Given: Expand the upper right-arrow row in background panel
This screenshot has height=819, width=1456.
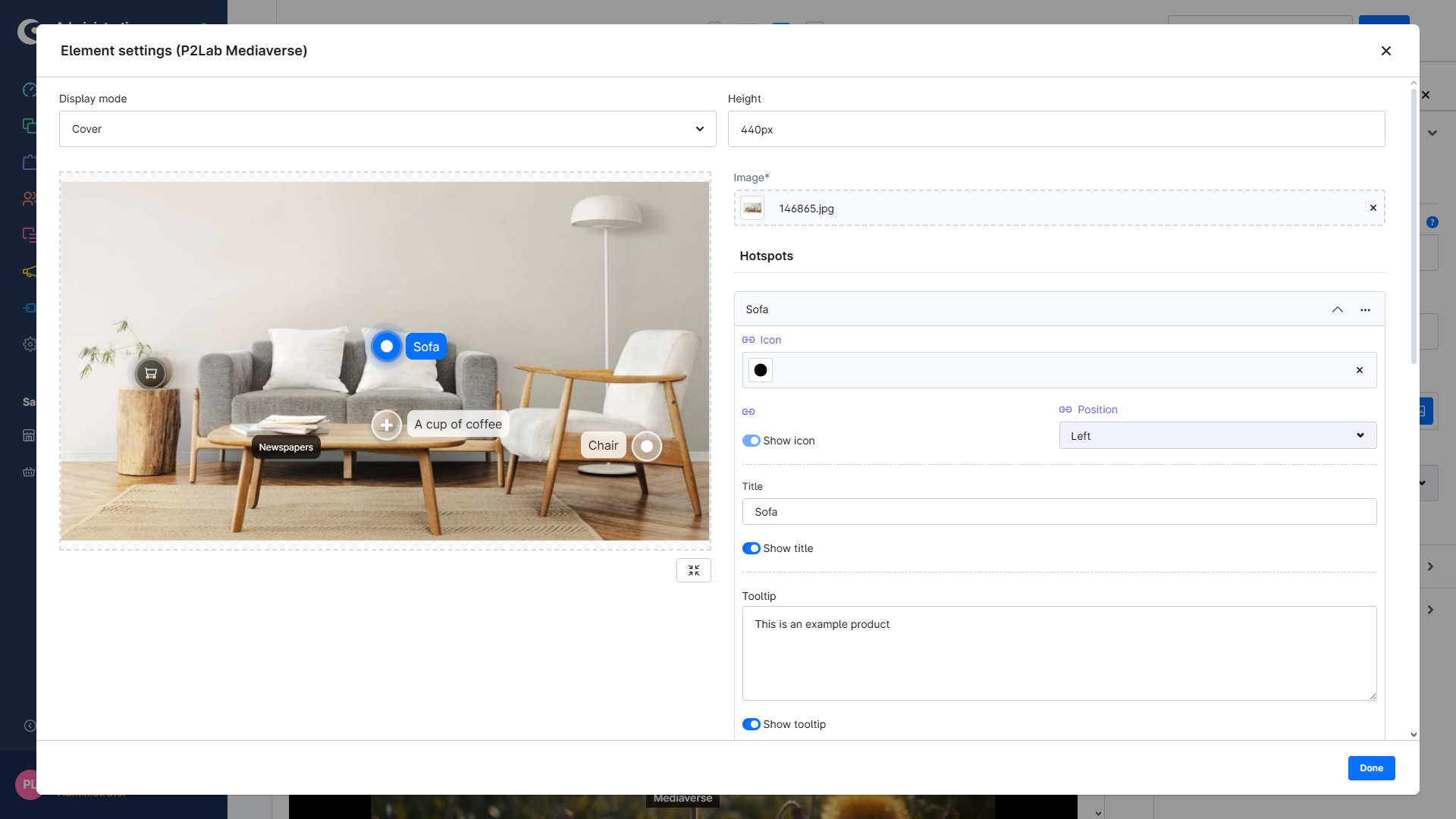Looking at the screenshot, I should [x=1430, y=566].
